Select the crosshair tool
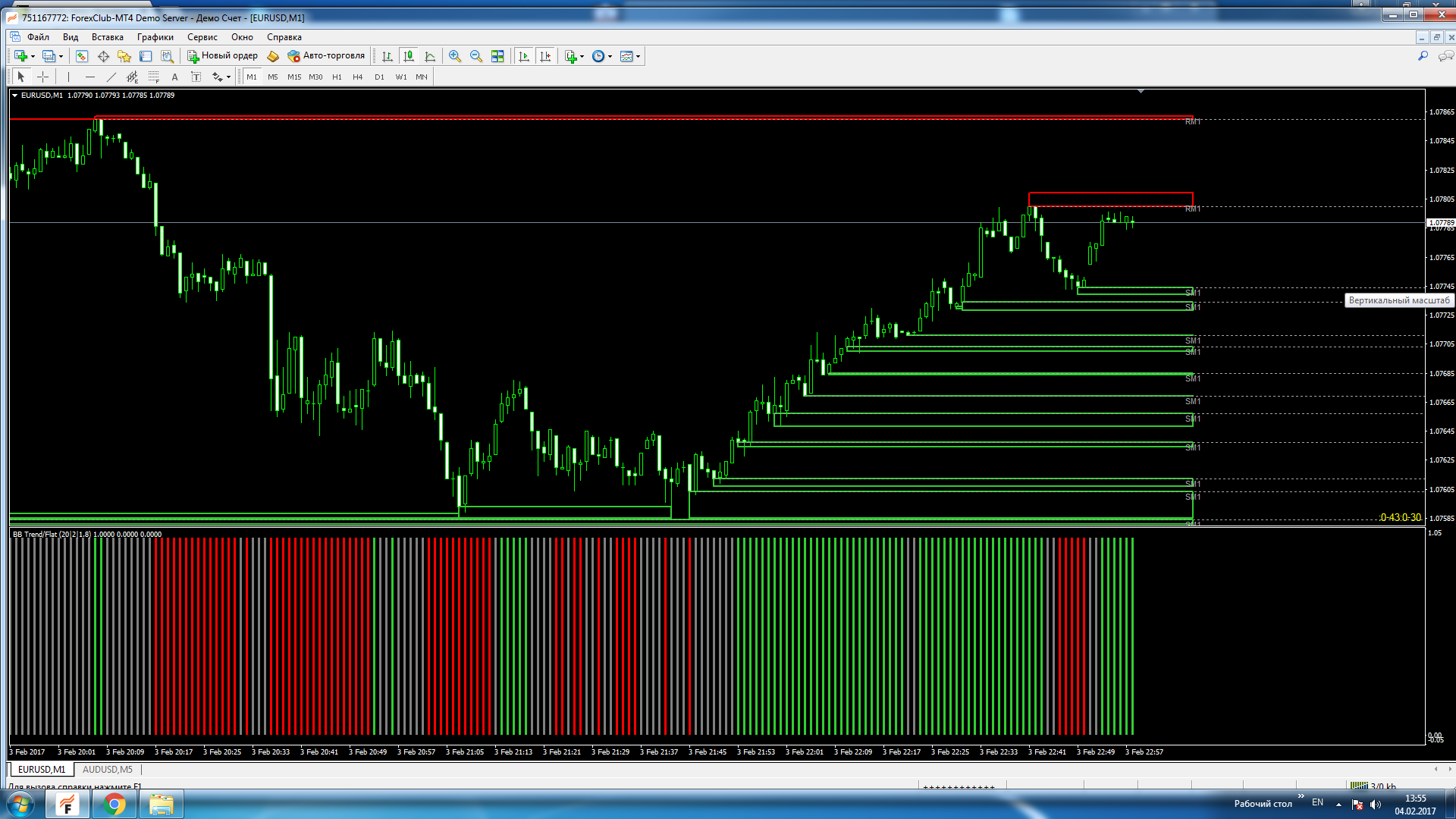 click(x=43, y=77)
